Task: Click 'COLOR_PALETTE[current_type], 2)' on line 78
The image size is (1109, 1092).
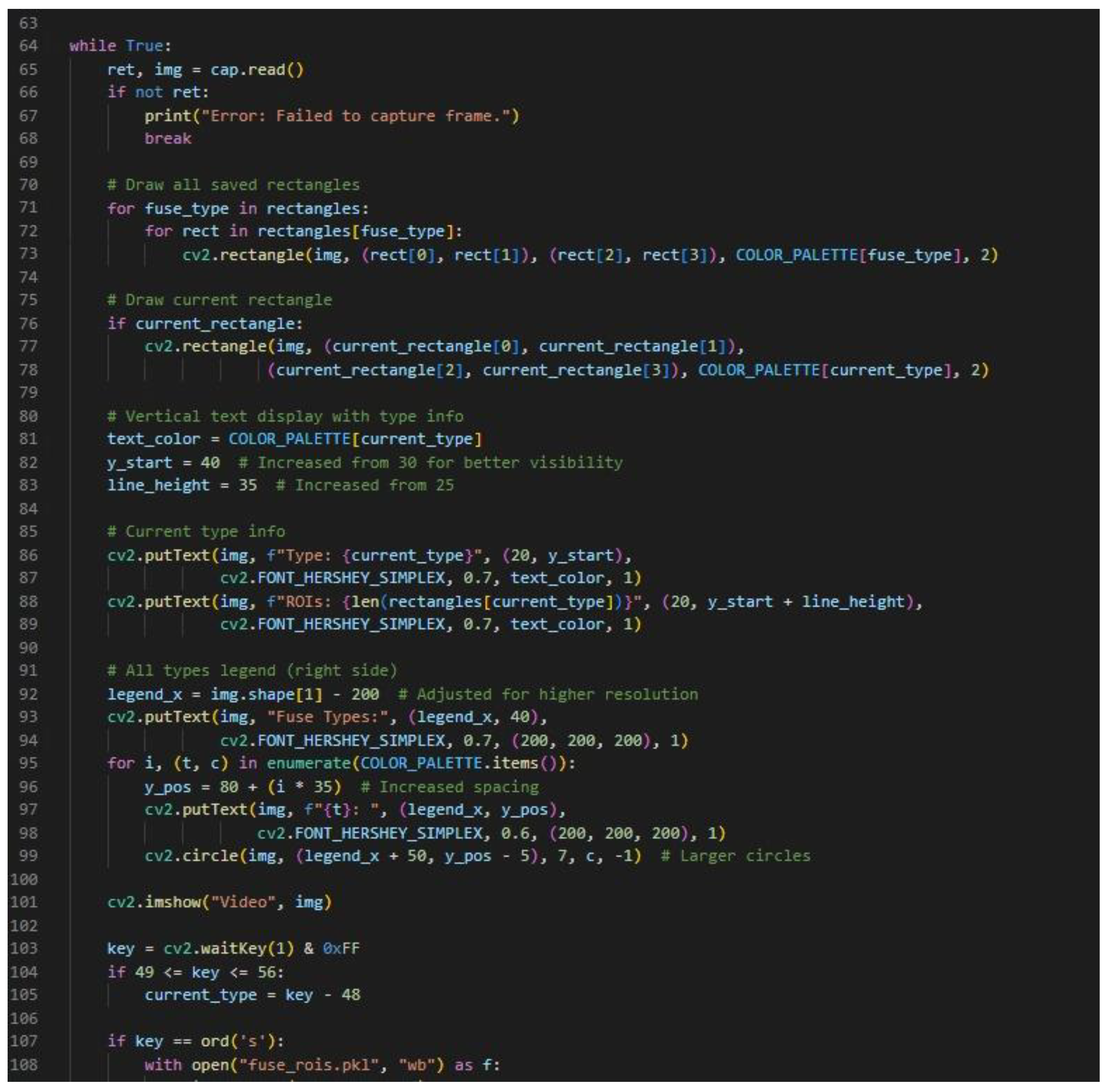Action: [x=843, y=370]
